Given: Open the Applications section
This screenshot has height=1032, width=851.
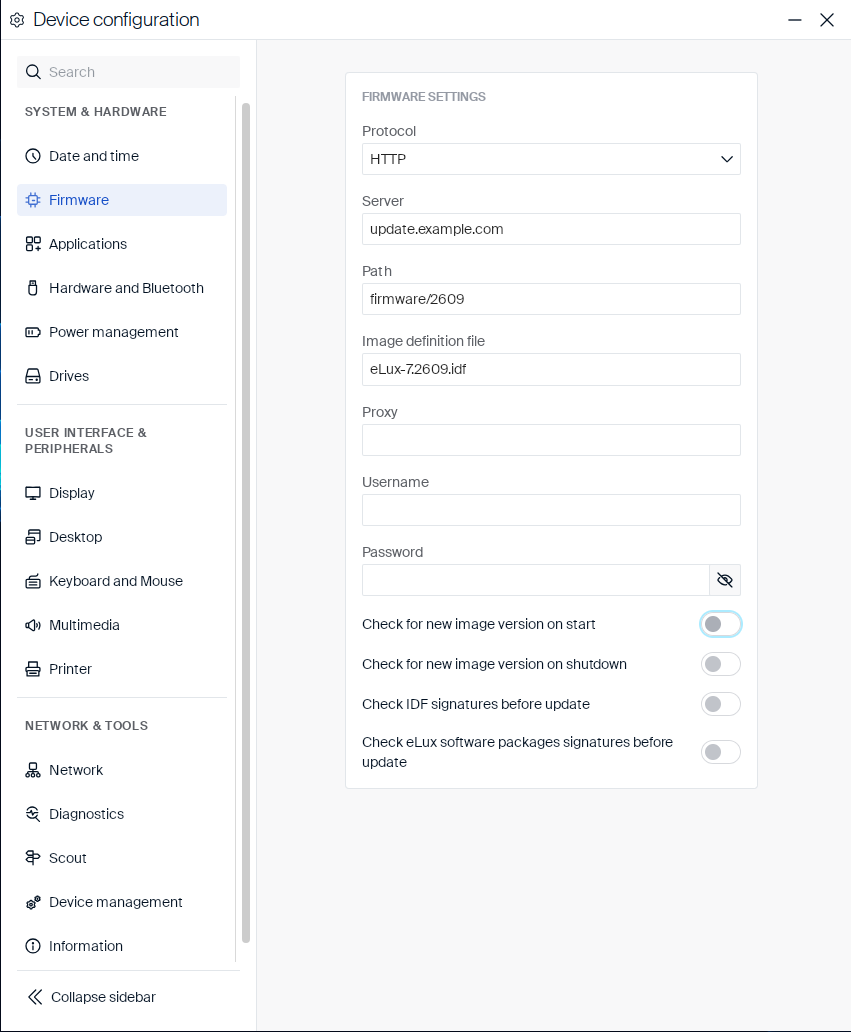Looking at the screenshot, I should (x=122, y=244).
